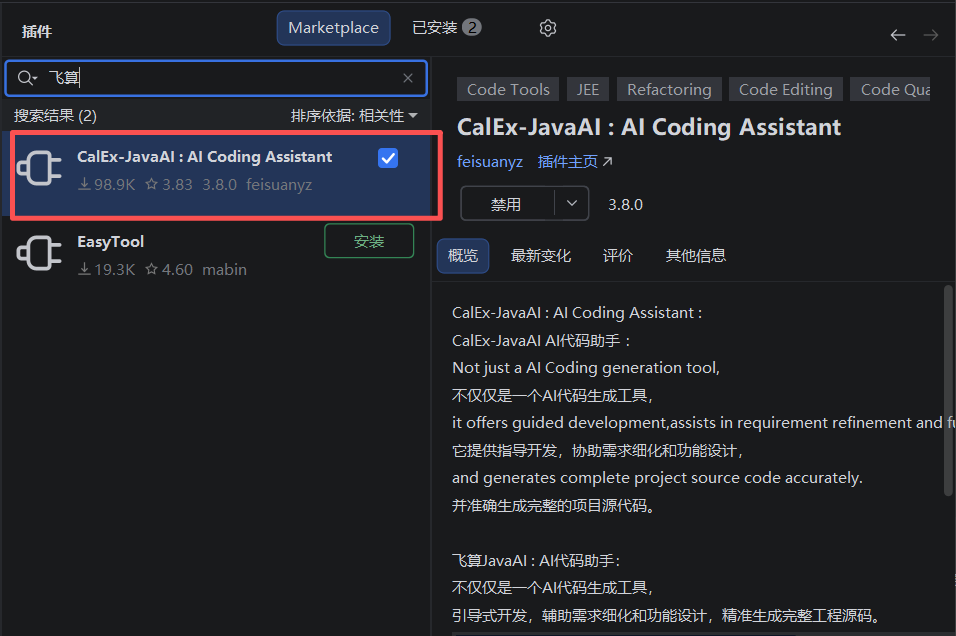Click the Code Editing tag
The width and height of the screenshot is (956, 636).
pos(785,90)
